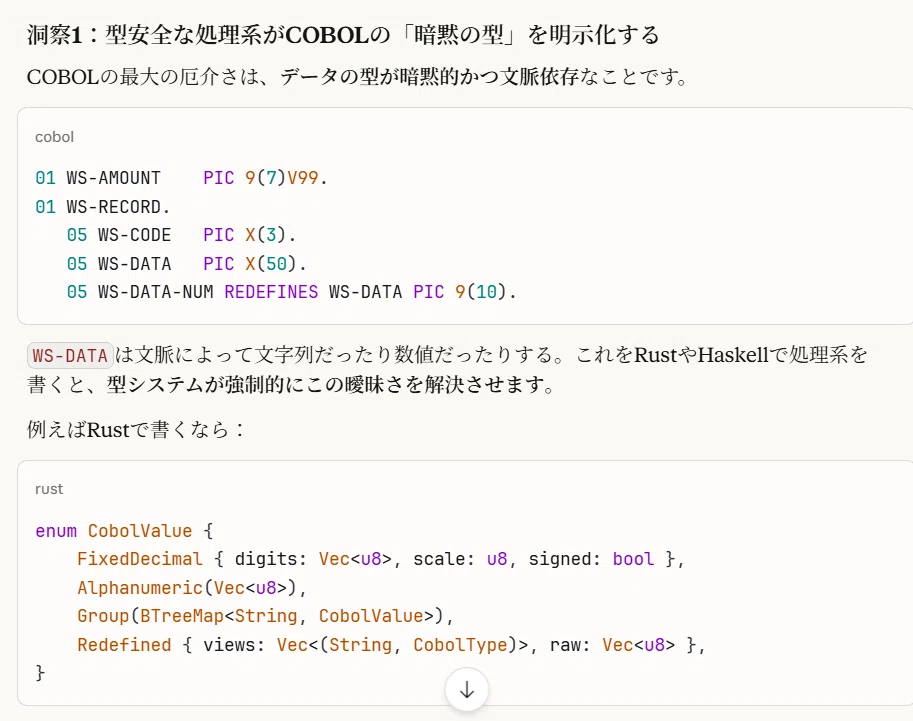Image resolution: width=913 pixels, height=721 pixels.
Task: Click the CobolType token in Redefined line
Action: coord(460,645)
